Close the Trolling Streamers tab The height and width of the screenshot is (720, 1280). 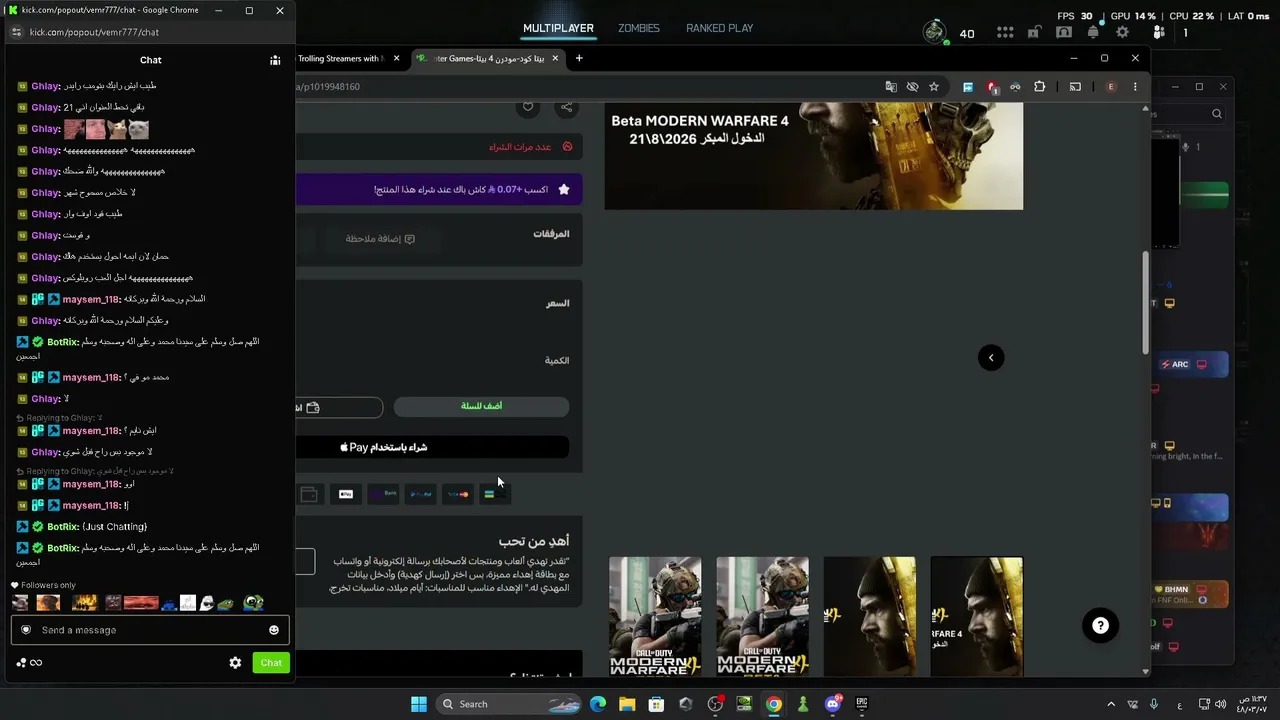click(x=396, y=59)
